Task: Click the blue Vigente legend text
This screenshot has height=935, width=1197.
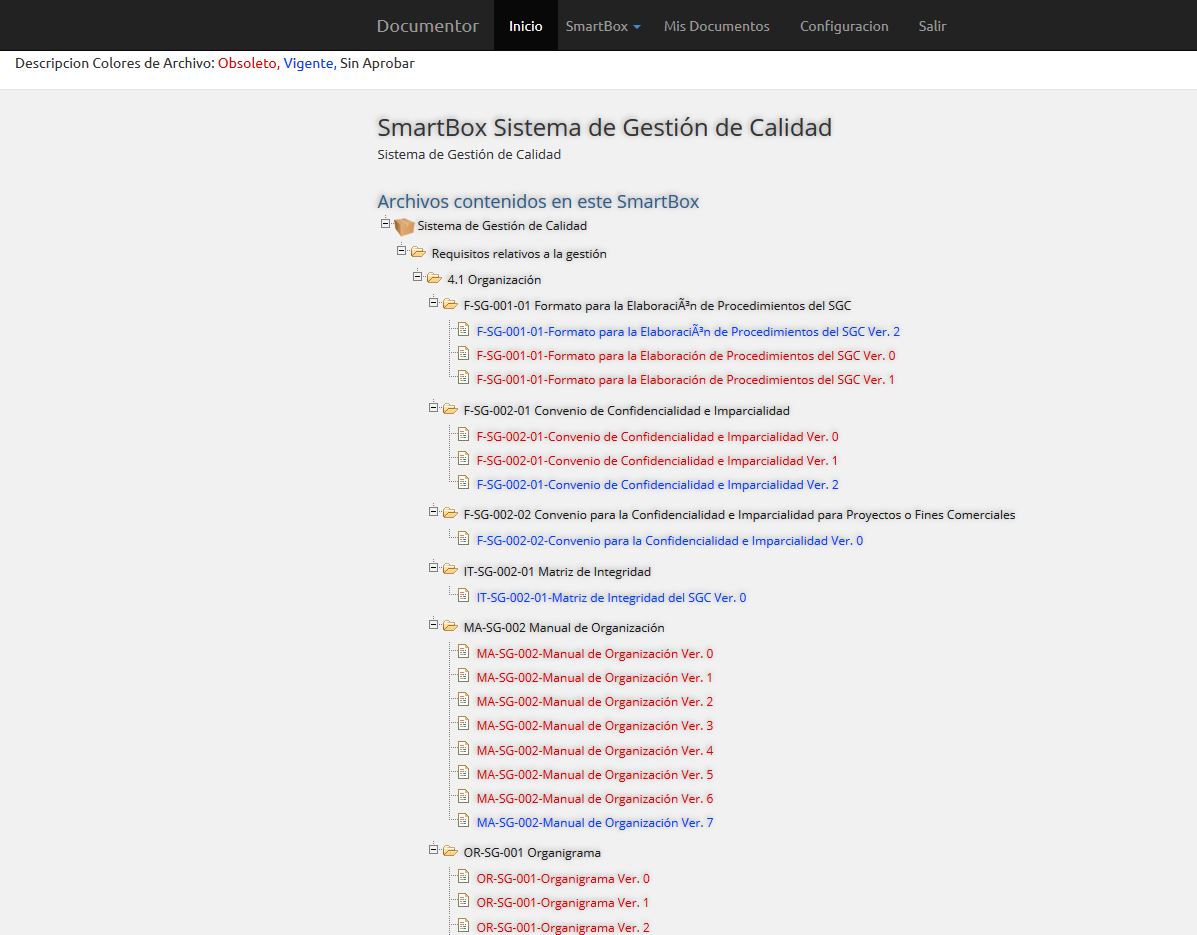Action: click(x=309, y=63)
